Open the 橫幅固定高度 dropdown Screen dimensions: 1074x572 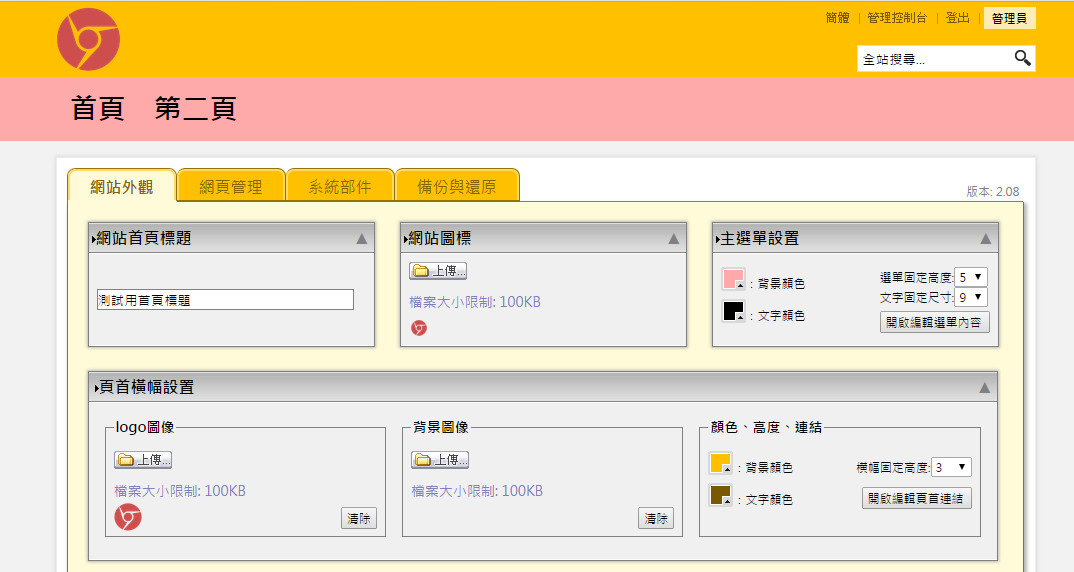951,467
